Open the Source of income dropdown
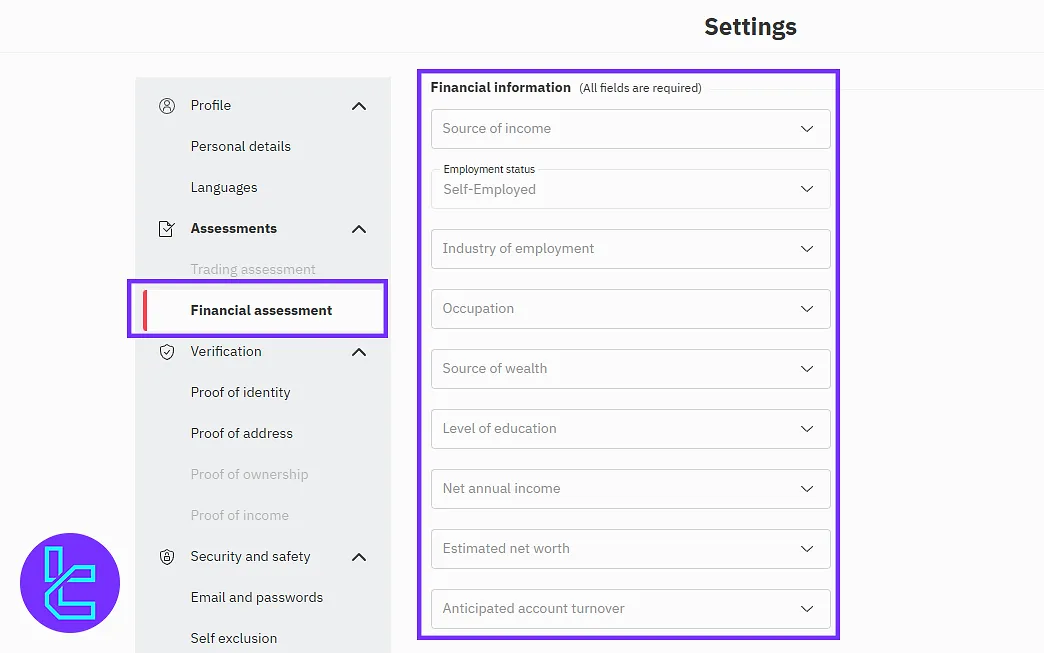Image resolution: width=1044 pixels, height=653 pixels. pos(631,129)
